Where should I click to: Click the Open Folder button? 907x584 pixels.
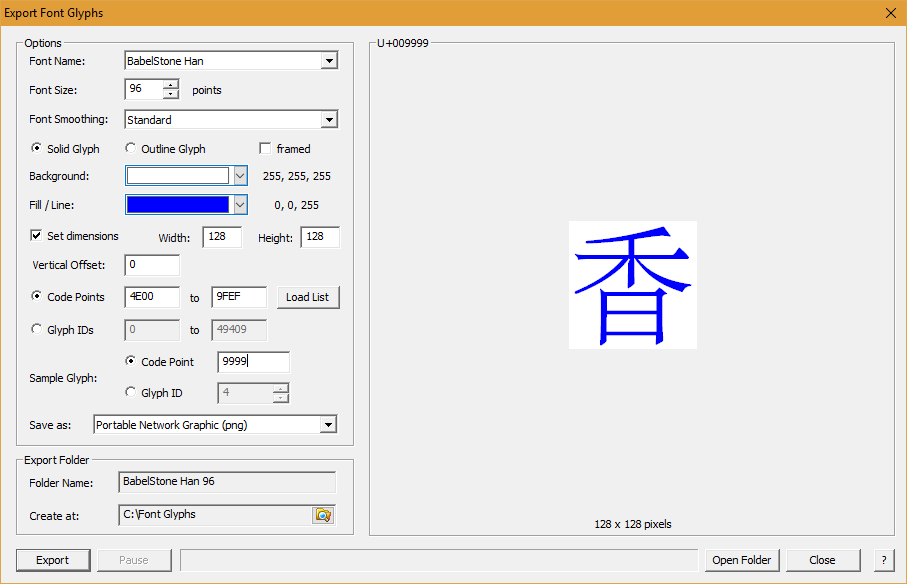742,560
